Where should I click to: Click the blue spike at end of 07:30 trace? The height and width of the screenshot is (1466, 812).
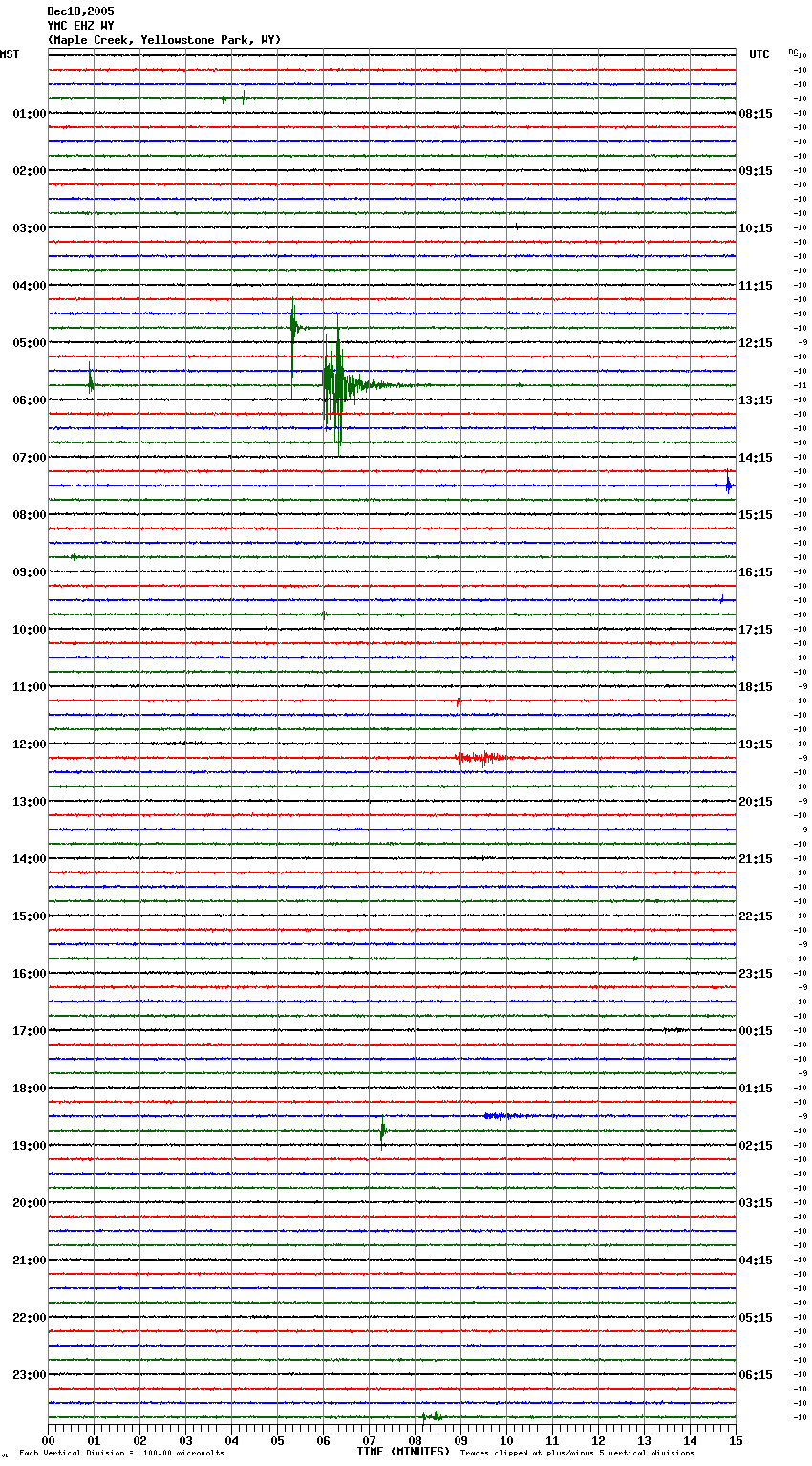coord(729,485)
